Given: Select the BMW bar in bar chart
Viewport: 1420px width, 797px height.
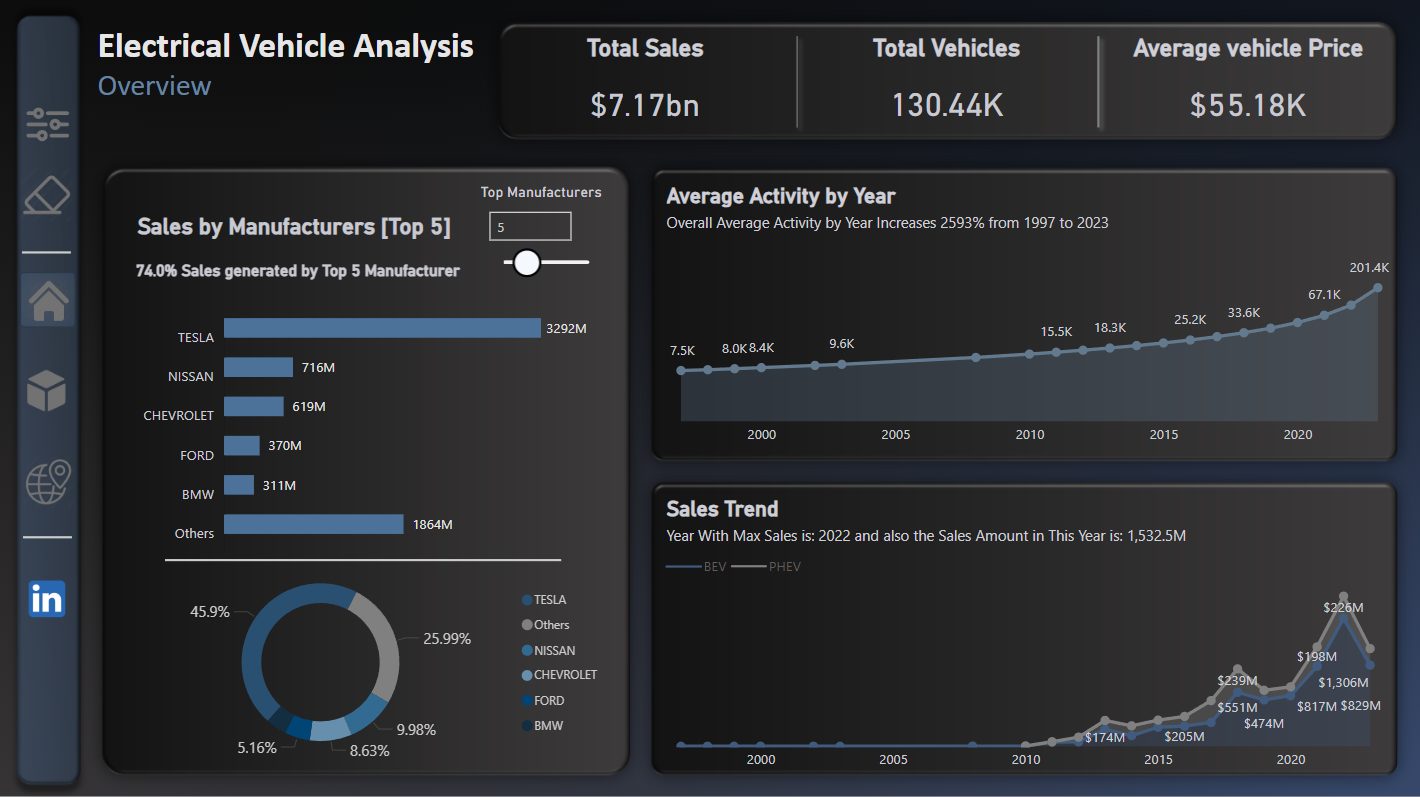Looking at the screenshot, I should point(239,485).
